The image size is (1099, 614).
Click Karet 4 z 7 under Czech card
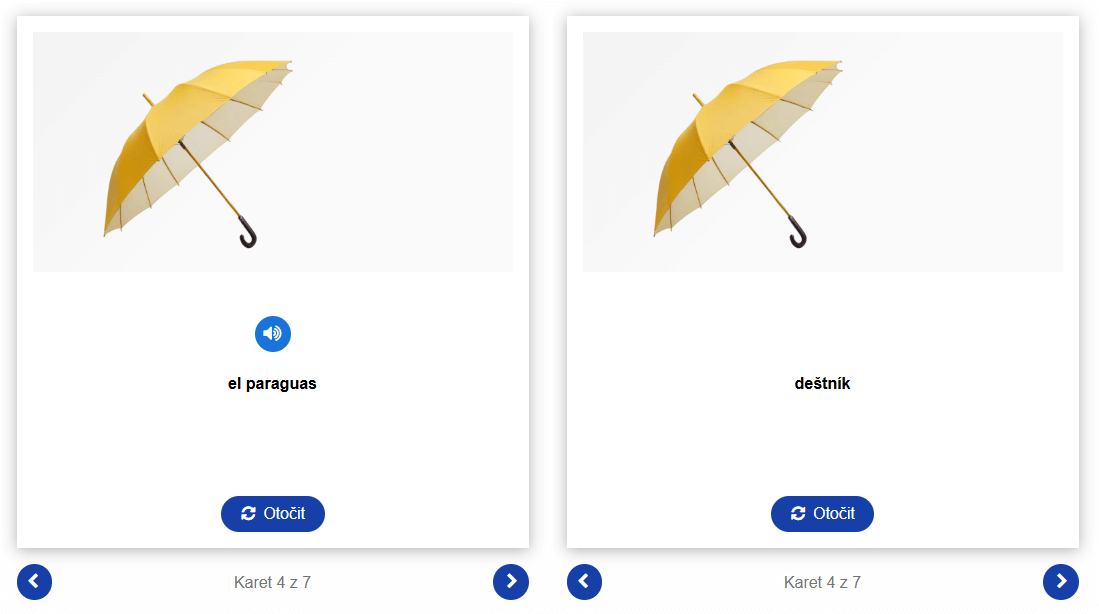[822, 582]
